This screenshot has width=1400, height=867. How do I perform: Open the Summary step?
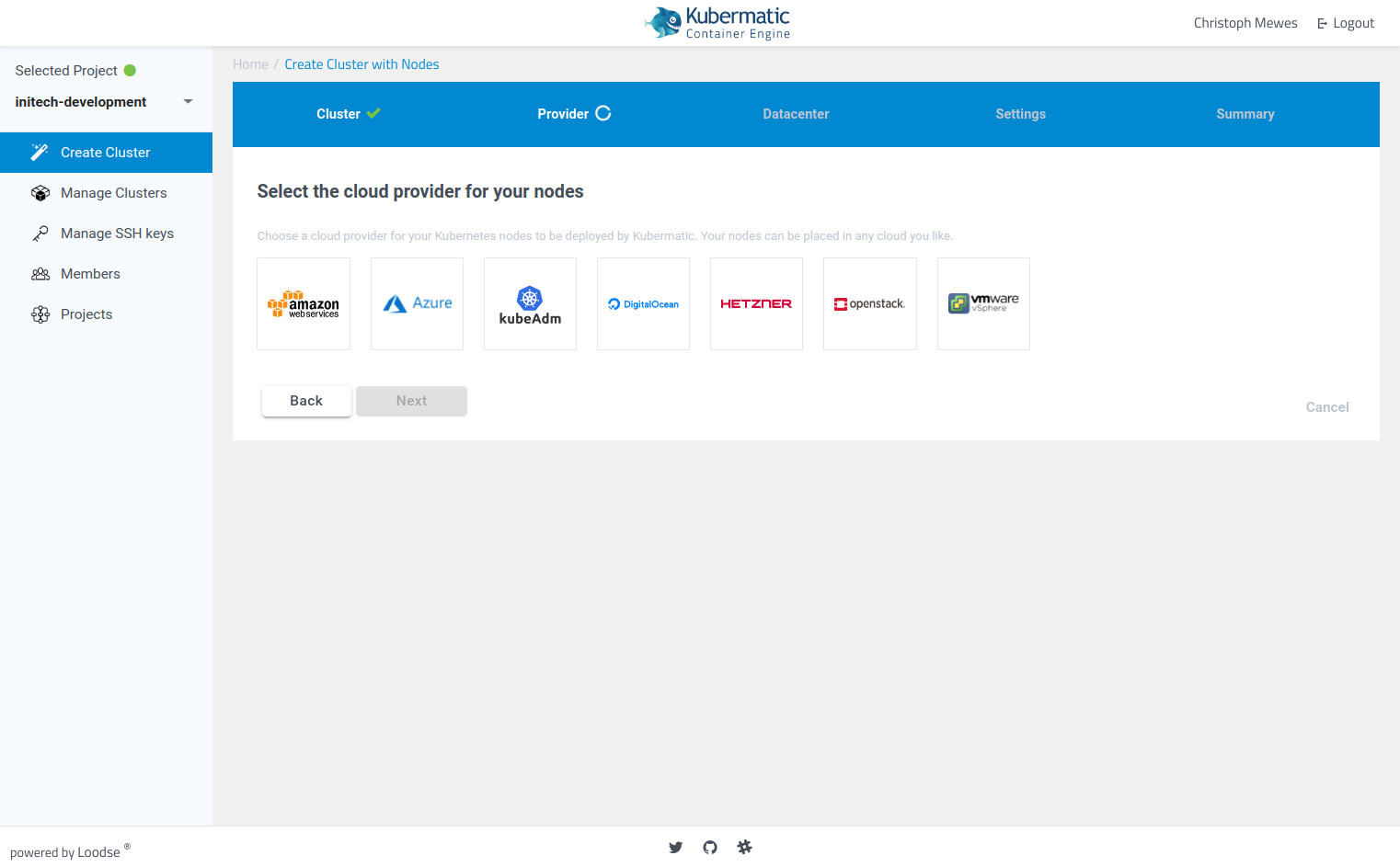click(1245, 114)
